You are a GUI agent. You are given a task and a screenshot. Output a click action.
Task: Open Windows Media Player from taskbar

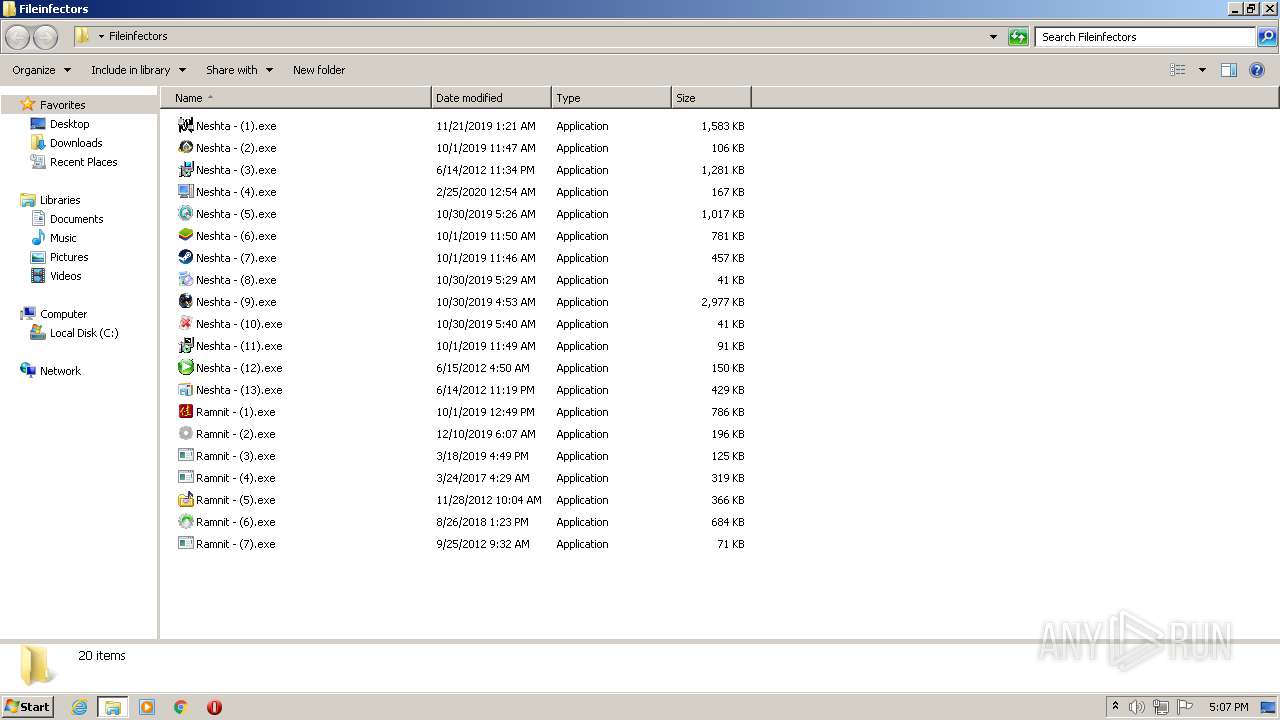(x=147, y=707)
